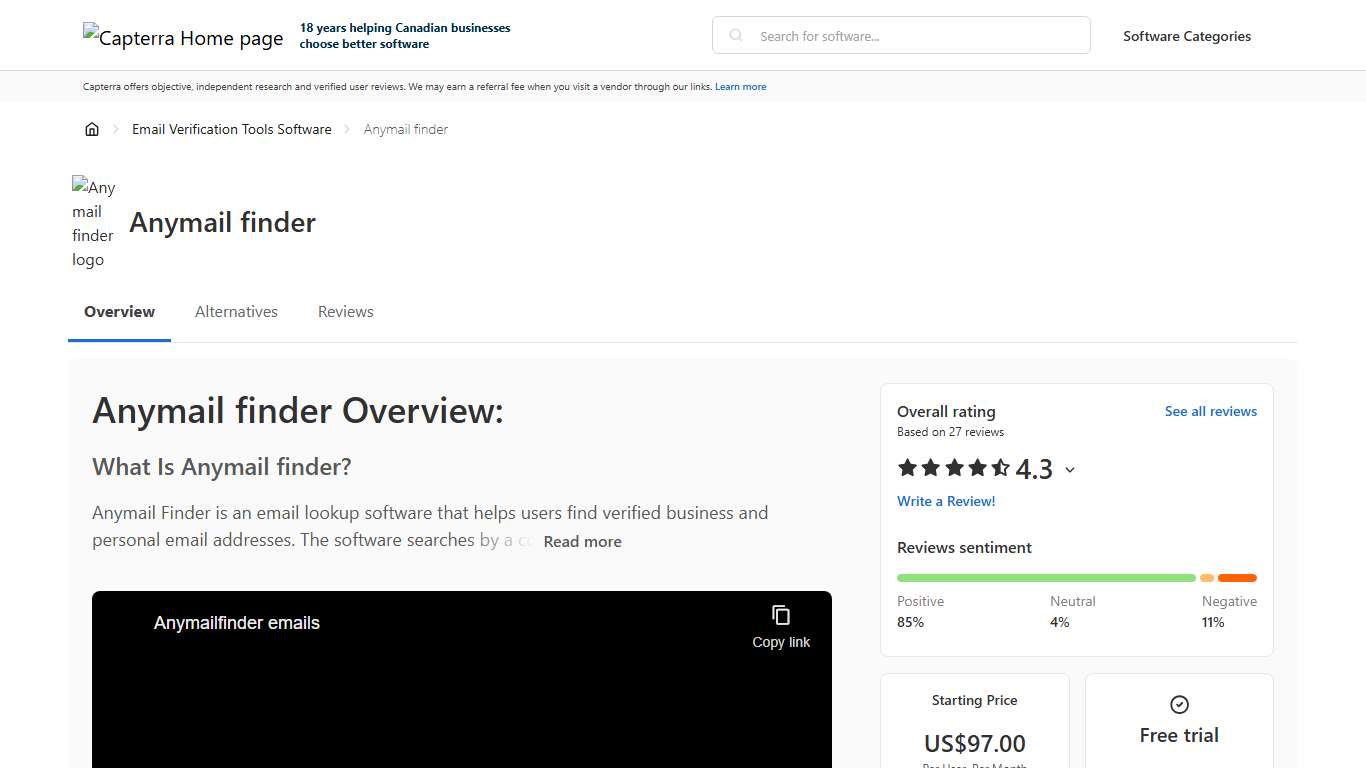Open See all reviews
This screenshot has height=768, width=1366.
pos(1211,411)
